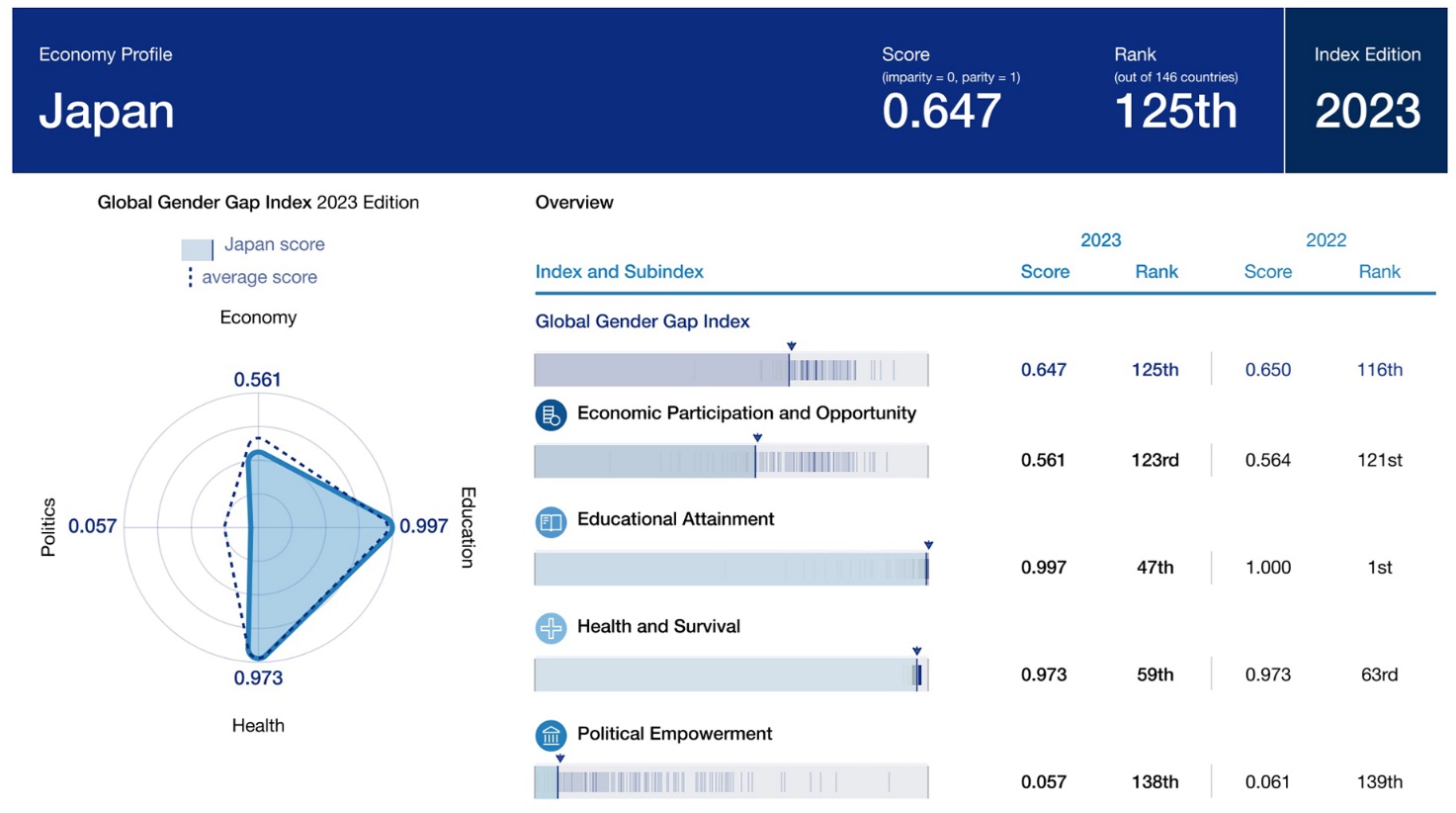Click the dotted average score legend marker

190,278
